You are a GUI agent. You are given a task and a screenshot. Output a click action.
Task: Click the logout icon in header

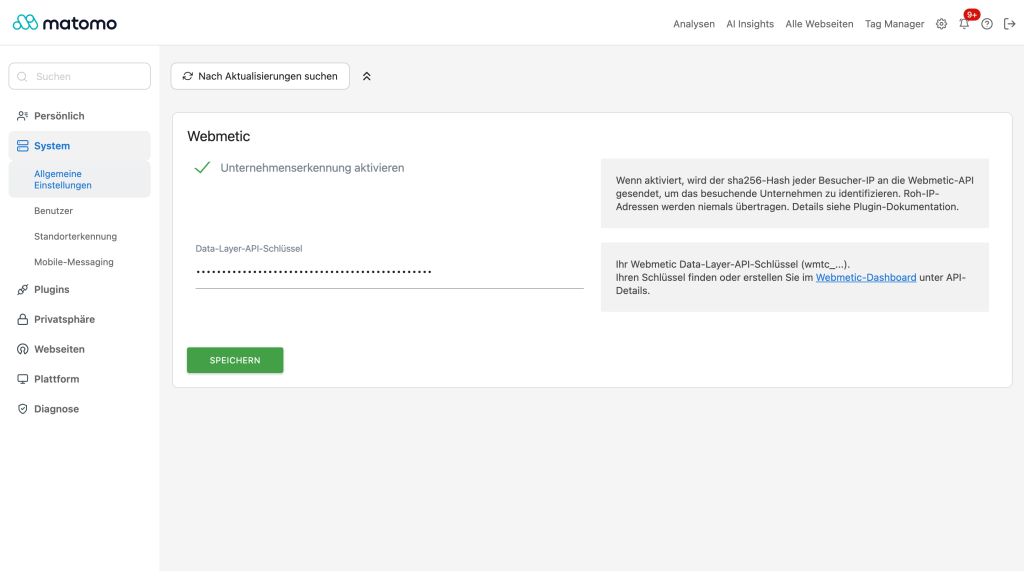pos(1010,24)
